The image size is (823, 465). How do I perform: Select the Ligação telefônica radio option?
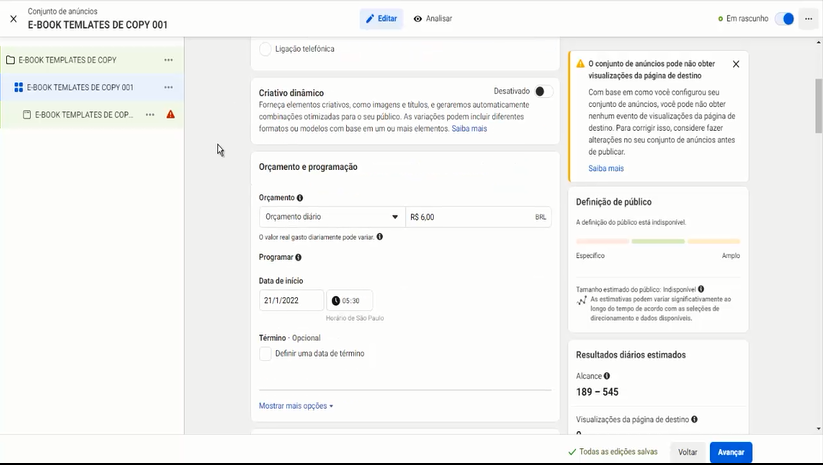coord(265,49)
